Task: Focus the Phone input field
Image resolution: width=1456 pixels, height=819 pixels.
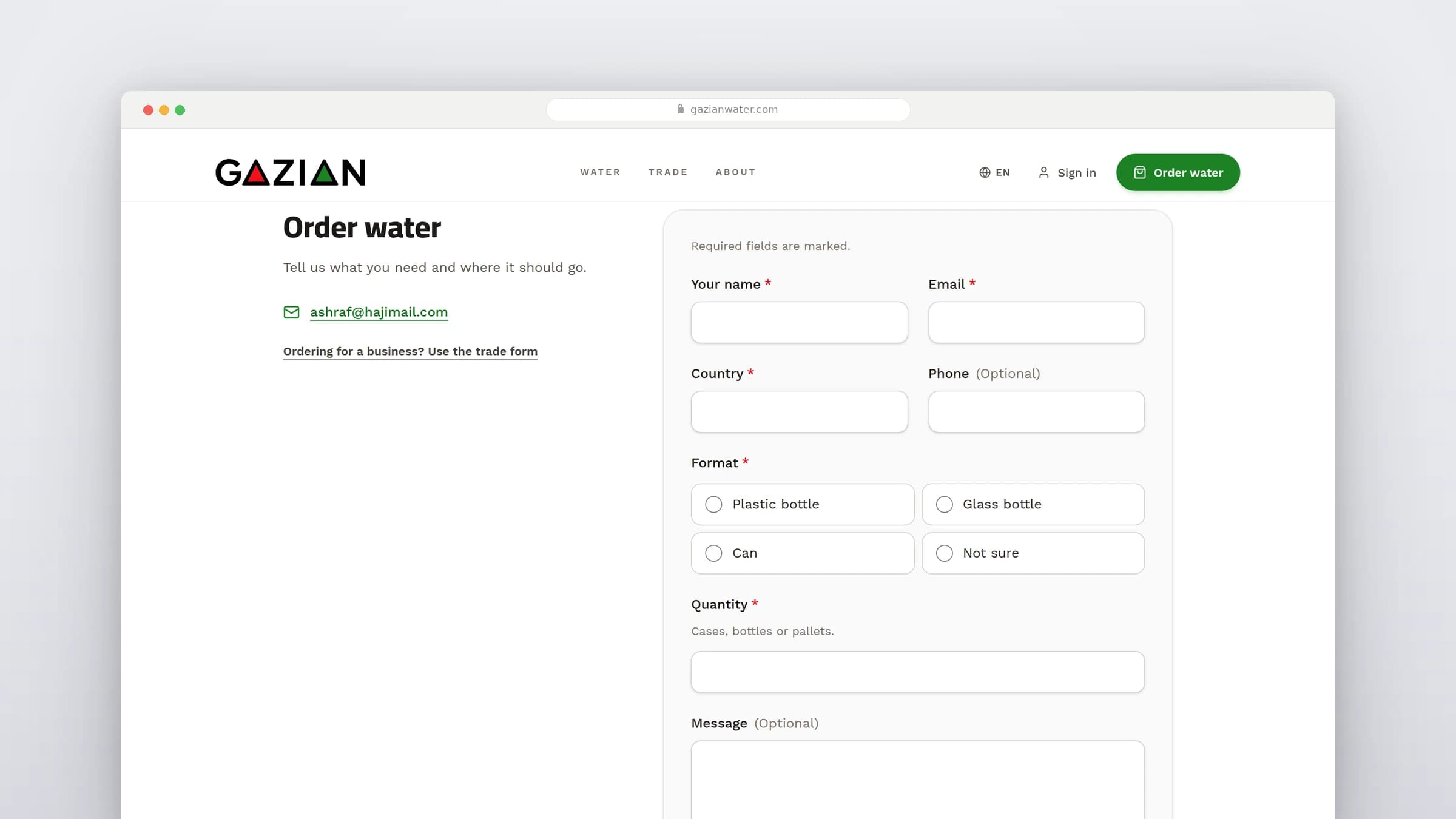Action: tap(1036, 412)
